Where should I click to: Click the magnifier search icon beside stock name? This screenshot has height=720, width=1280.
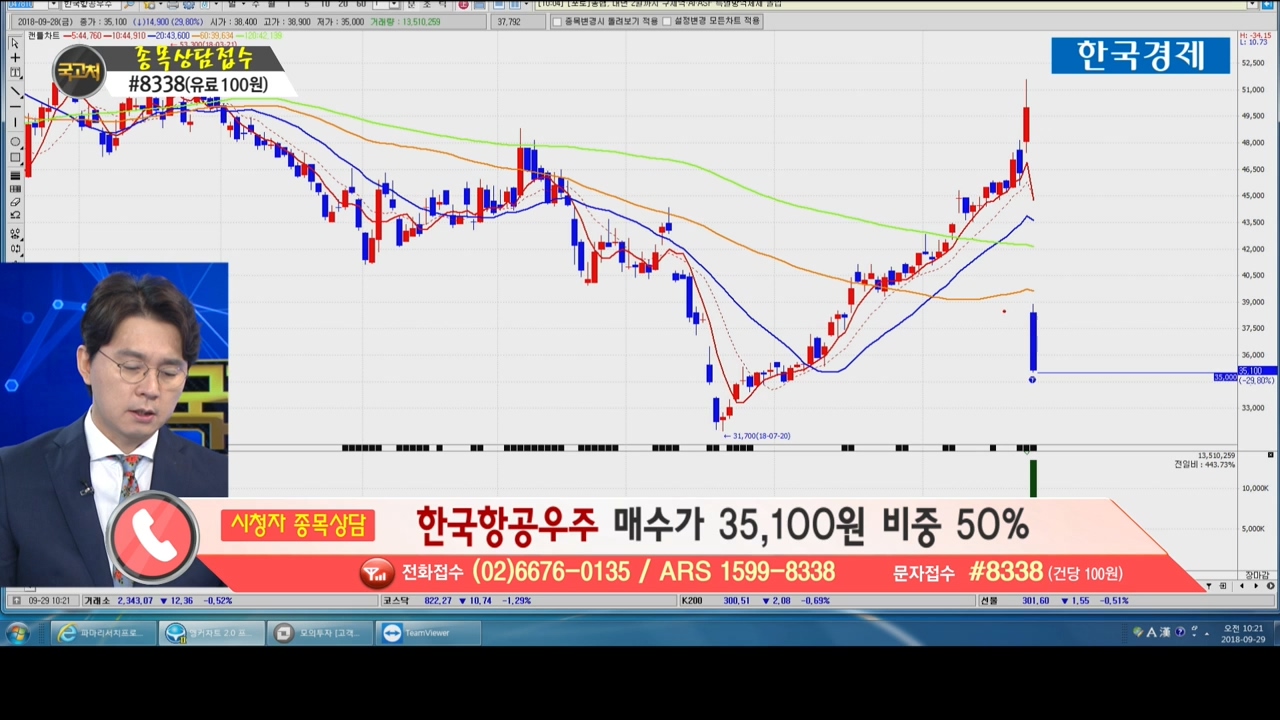coord(129,5)
